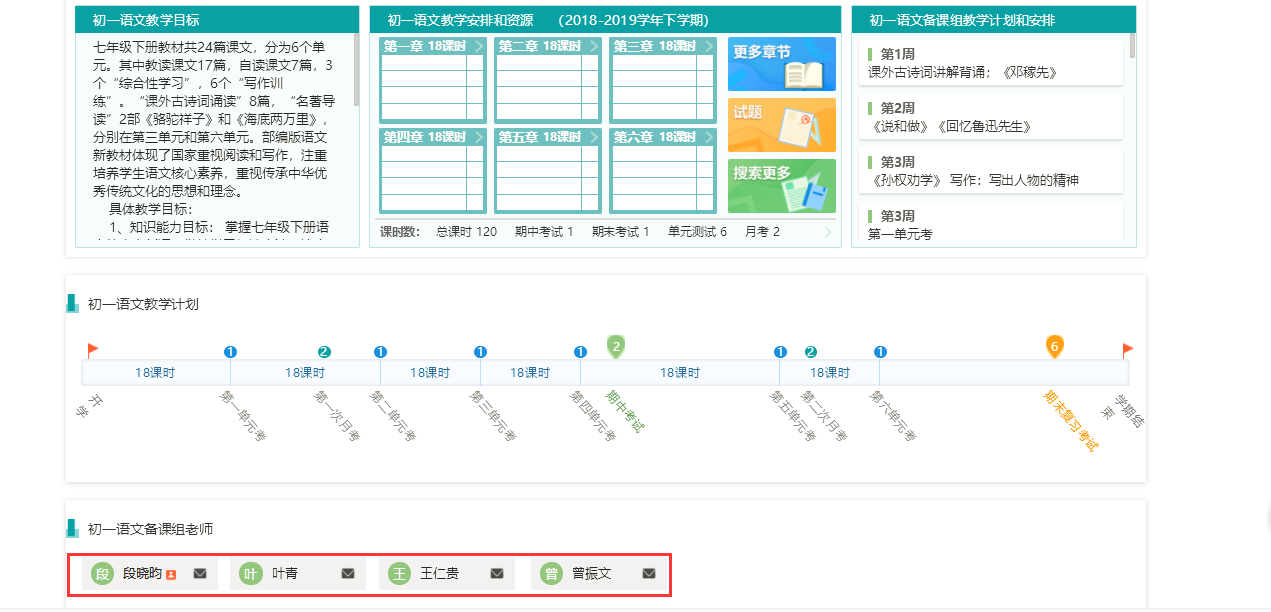Screen dimensions: 1271x612
Task: Click the 学期结束 end flag on timeline
Action: [x=1128, y=350]
